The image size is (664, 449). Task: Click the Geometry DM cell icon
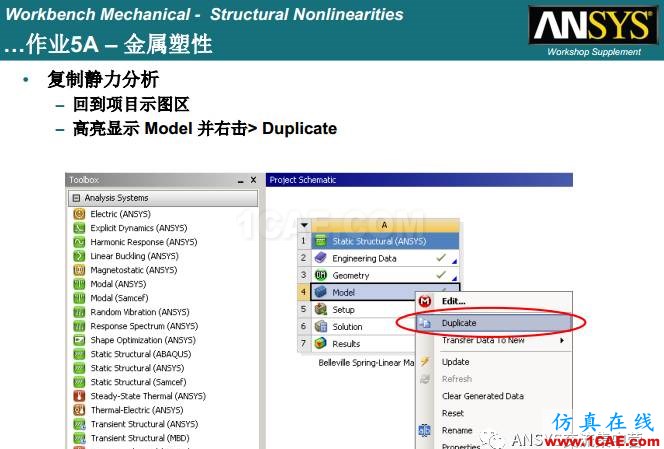coord(321,275)
